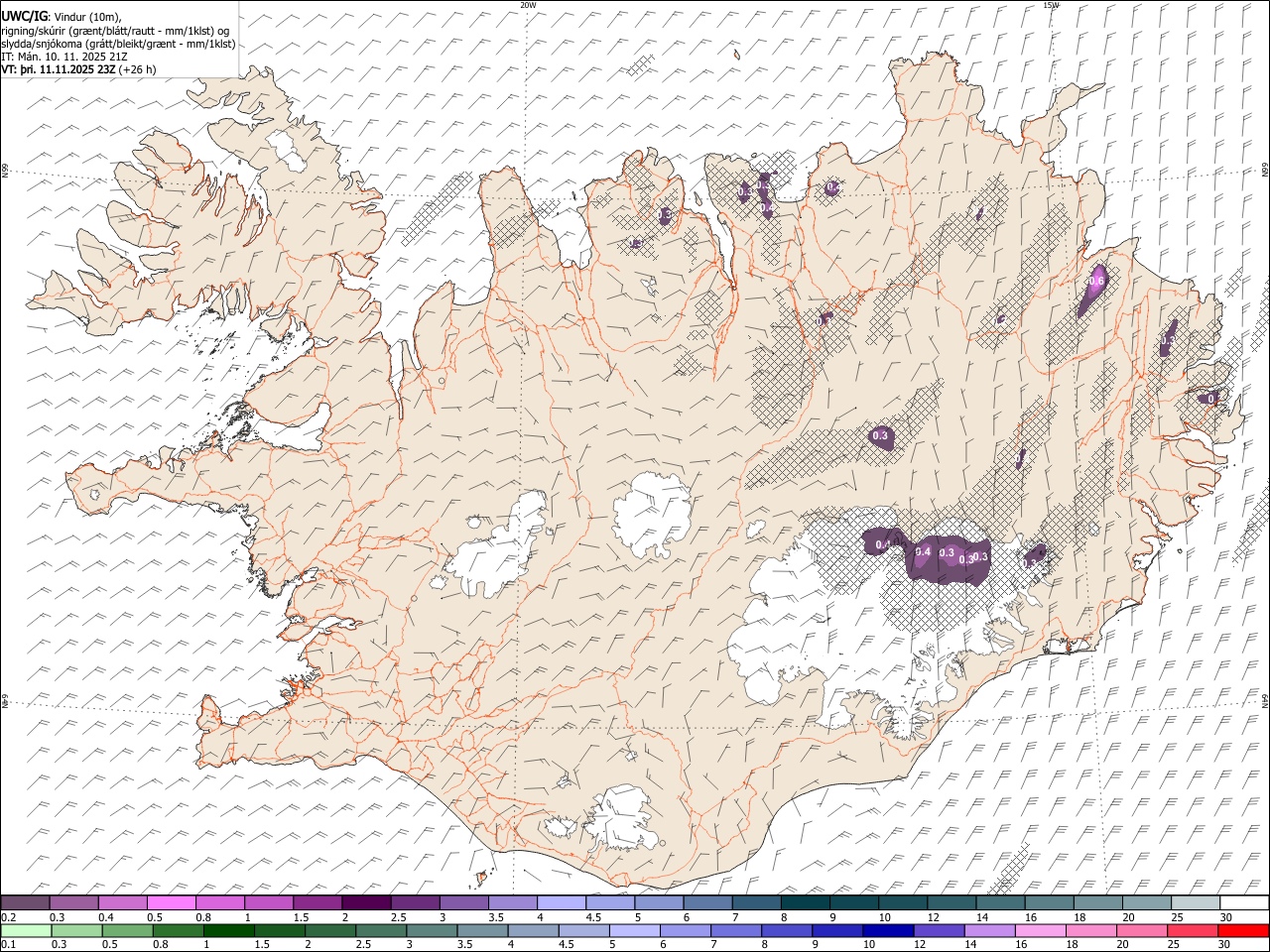Screen dimensions: 1270x952
Task: Click the 'UWC/IG: Vindur (10m)' title text
Action: click(61, 17)
